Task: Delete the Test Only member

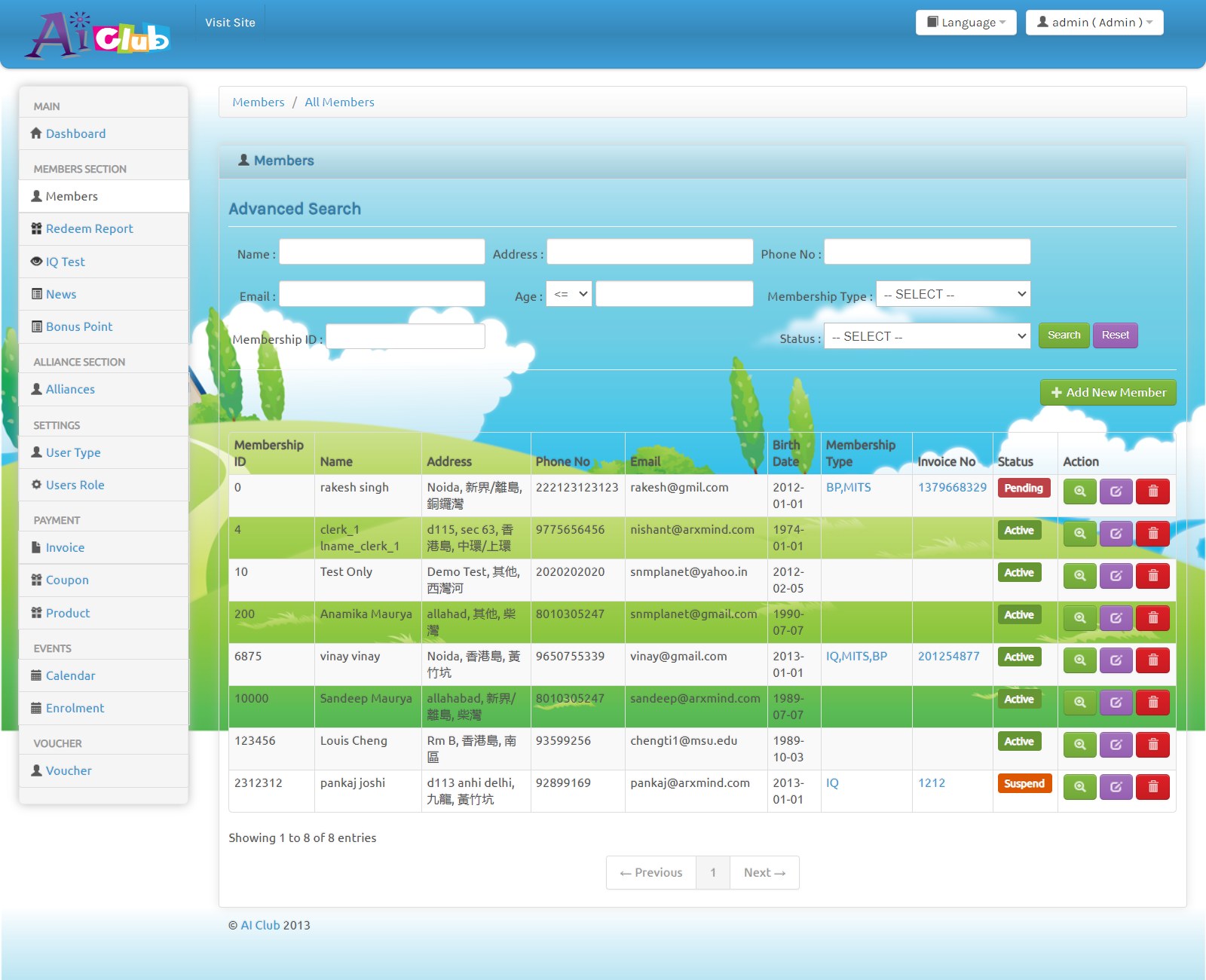Action: [x=1152, y=576]
